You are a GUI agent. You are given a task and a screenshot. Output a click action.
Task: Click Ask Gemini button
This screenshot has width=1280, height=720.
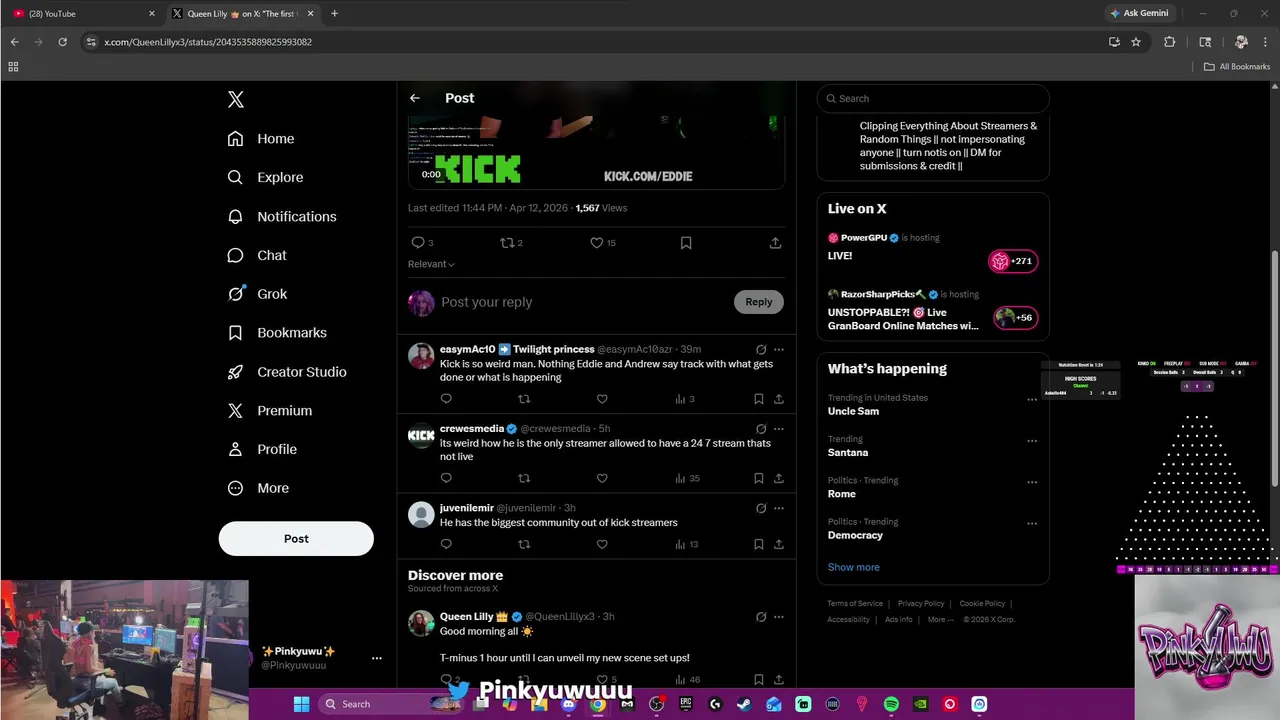[1139, 13]
